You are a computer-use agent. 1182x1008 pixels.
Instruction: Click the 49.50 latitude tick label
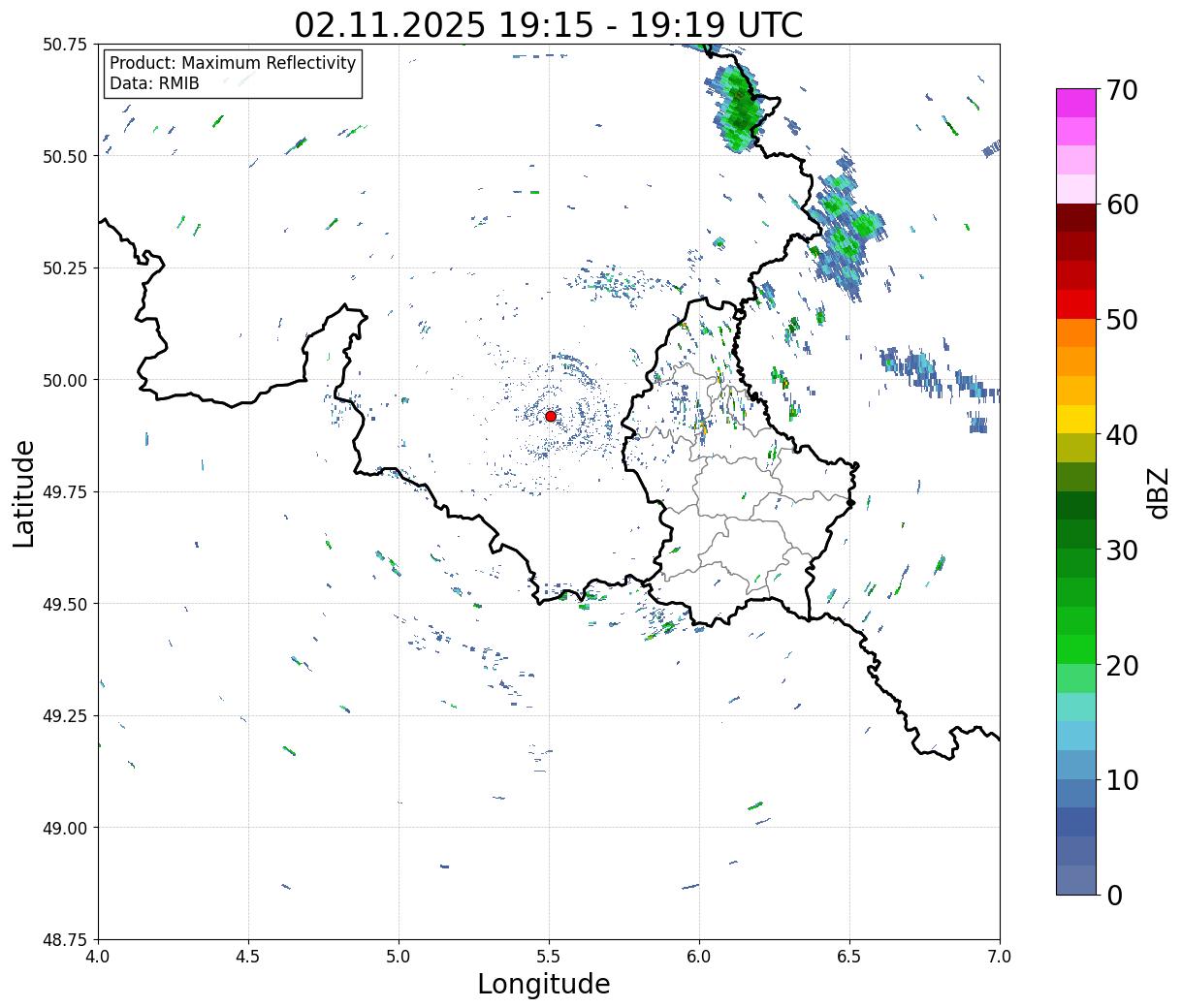point(65,604)
